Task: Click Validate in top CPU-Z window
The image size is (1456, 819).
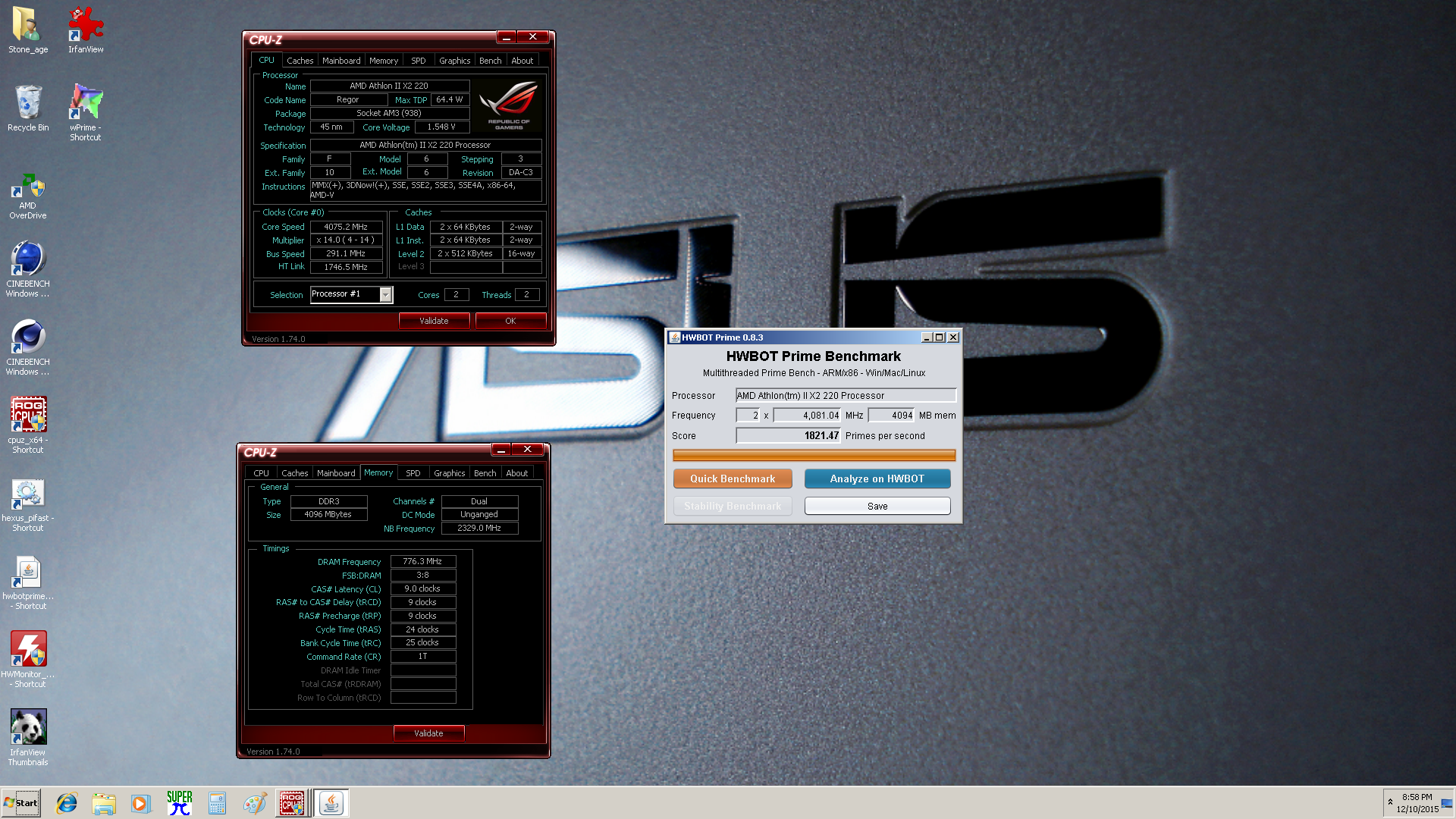Action: tap(434, 321)
